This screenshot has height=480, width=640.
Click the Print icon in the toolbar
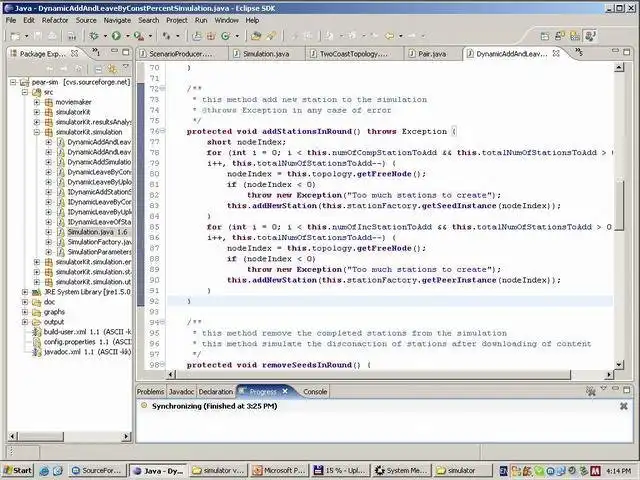[52, 36]
